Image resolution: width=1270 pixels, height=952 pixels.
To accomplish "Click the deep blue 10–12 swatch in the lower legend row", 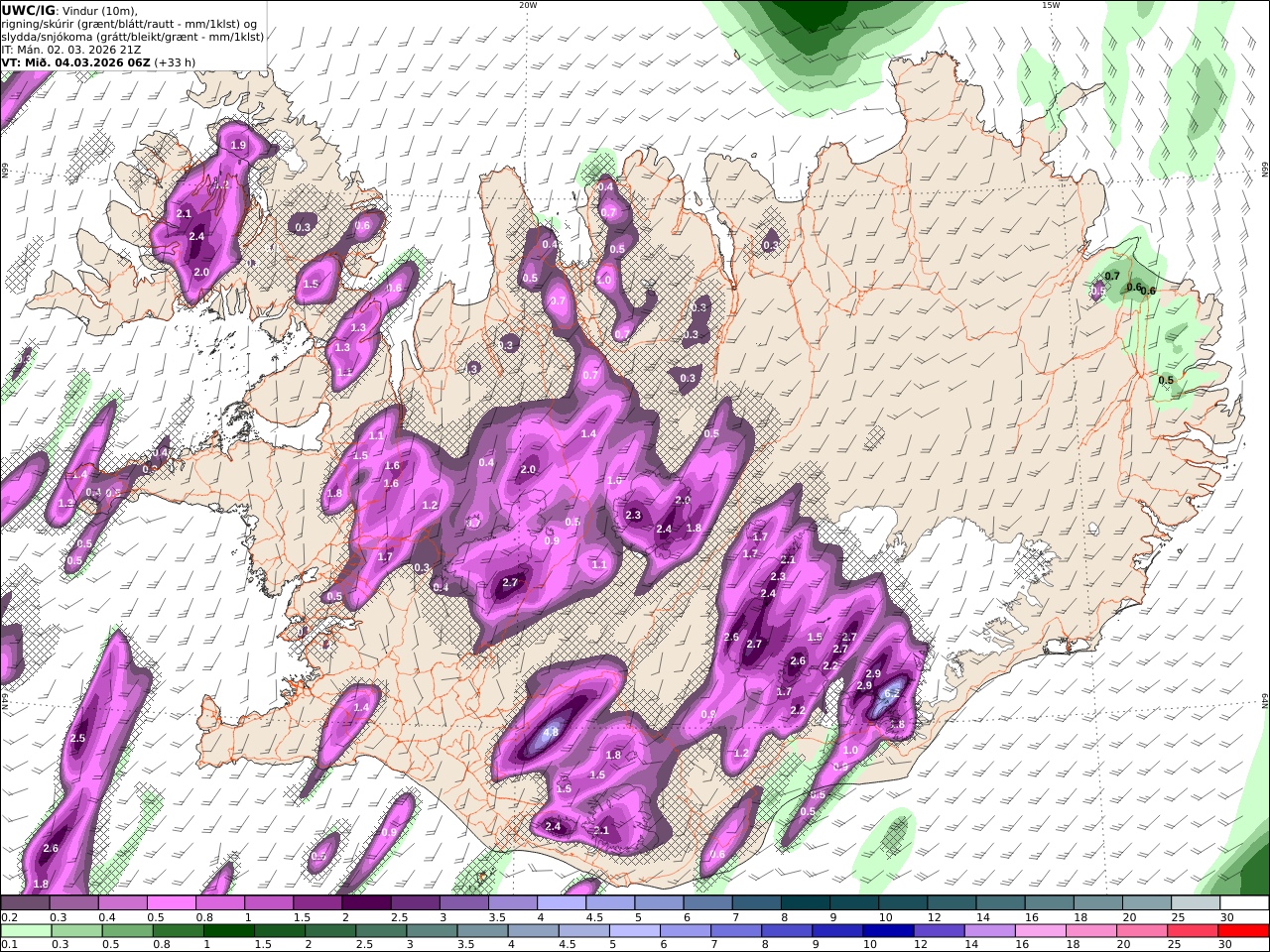I will tap(888, 931).
